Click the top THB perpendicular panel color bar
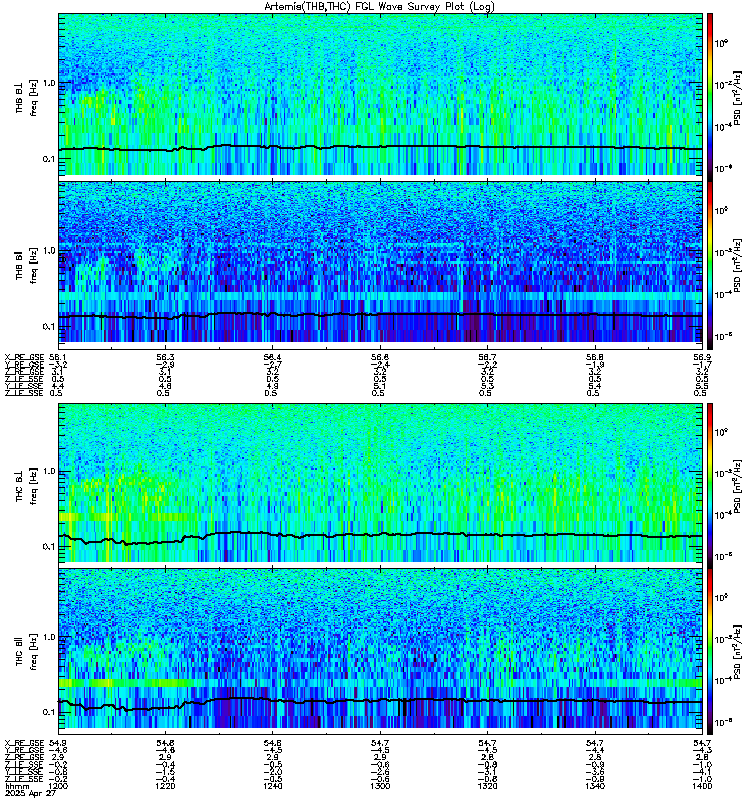 (710, 93)
